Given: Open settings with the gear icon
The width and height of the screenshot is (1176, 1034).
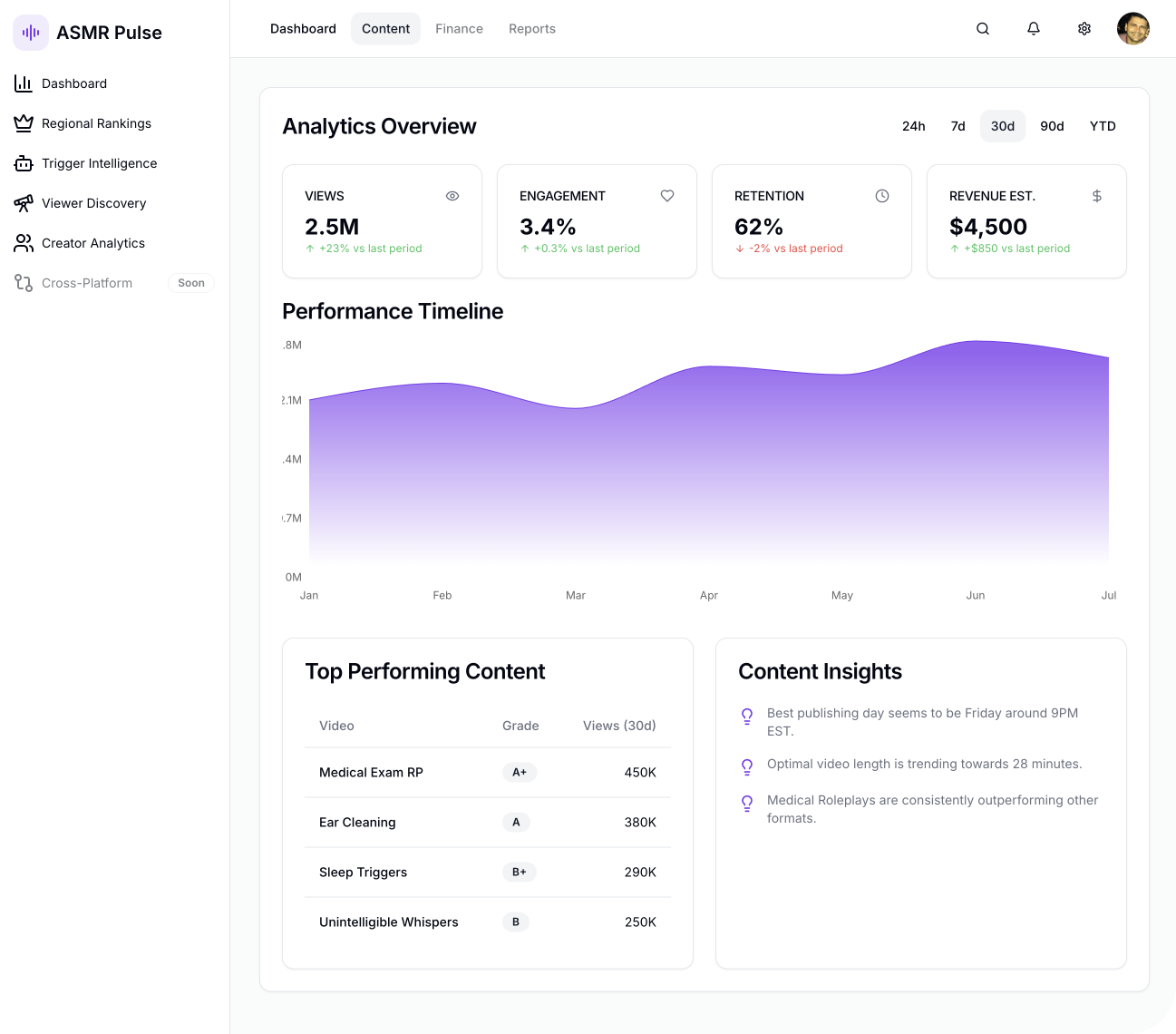Looking at the screenshot, I should coord(1084,28).
